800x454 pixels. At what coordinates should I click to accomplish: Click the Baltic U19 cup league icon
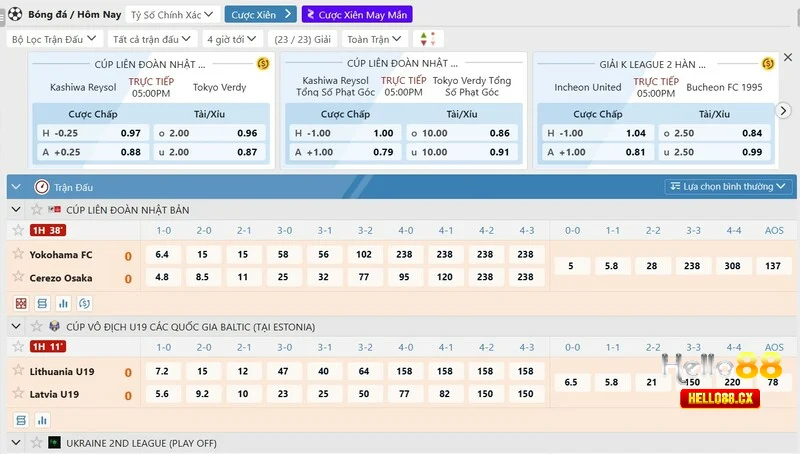coord(54,326)
